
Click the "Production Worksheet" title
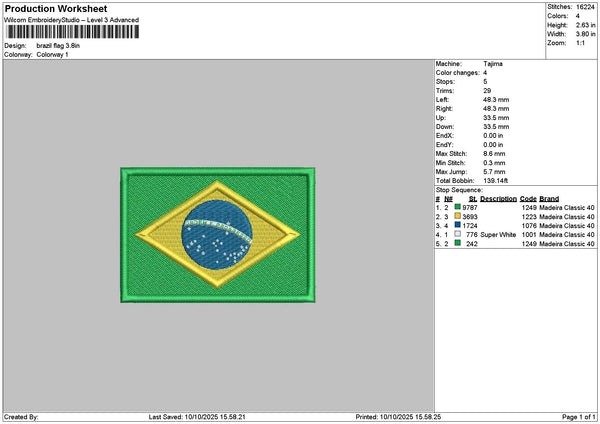click(56, 8)
